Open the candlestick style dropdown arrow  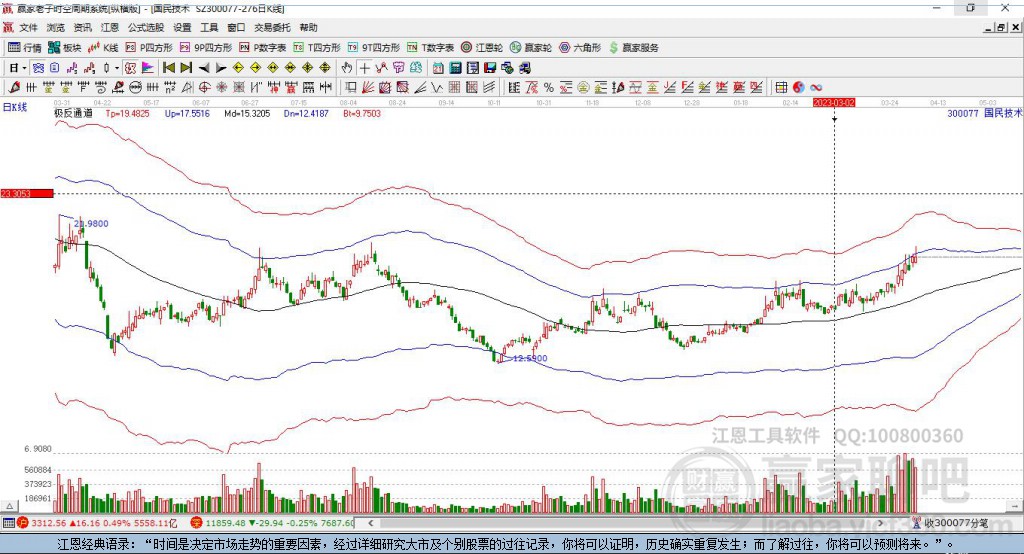[x=117, y=68]
